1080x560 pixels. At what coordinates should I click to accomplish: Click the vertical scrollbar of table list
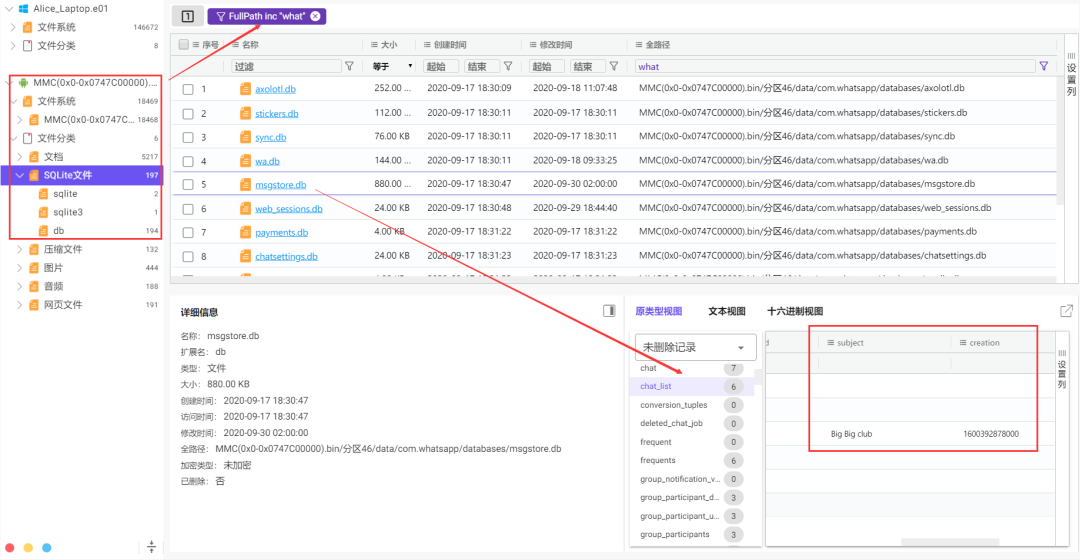point(758,377)
